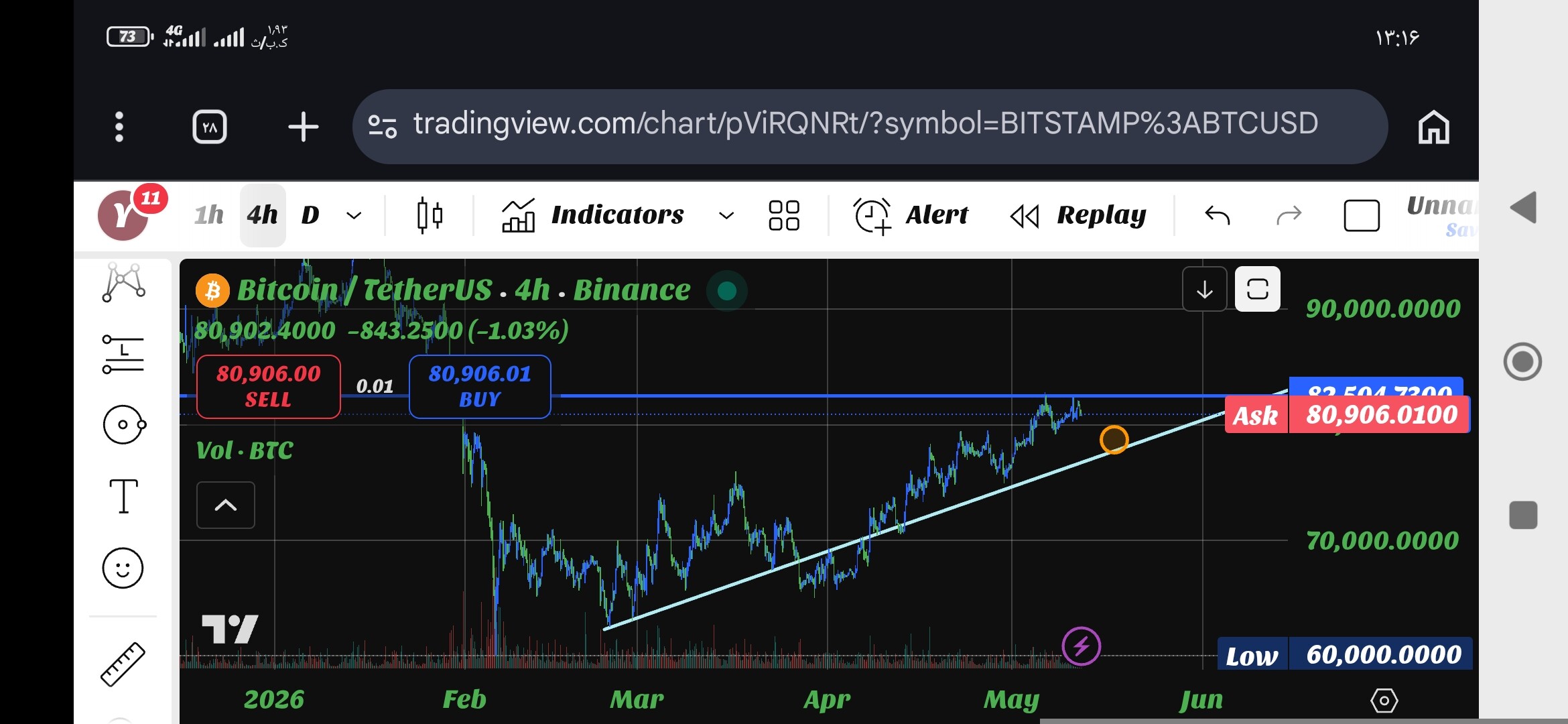The image size is (1568, 724).
Task: Click the orange trendline anchor circle
Action: tap(1114, 440)
